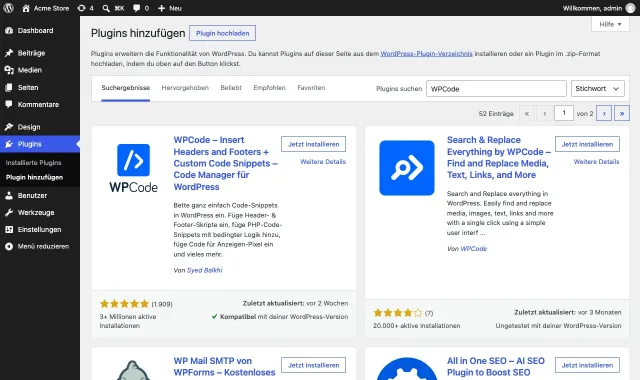640x380 pixels.
Task: Install WP Mail SMTP plugin
Action: (313, 365)
